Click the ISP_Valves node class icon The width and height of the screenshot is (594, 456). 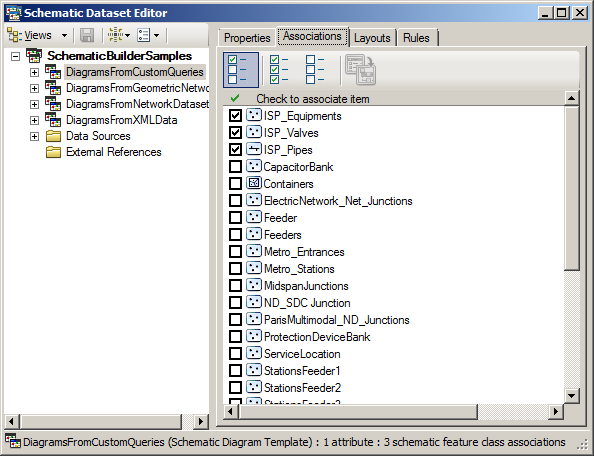(x=254, y=132)
